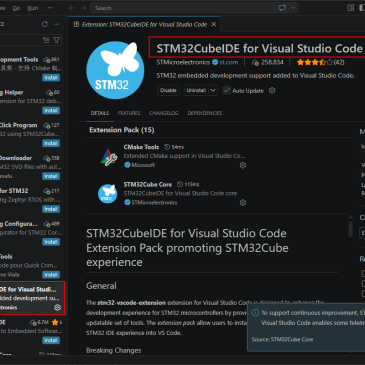This screenshot has width=365, height=365.
Task: Refresh the extensions list
Action: point(45,24)
